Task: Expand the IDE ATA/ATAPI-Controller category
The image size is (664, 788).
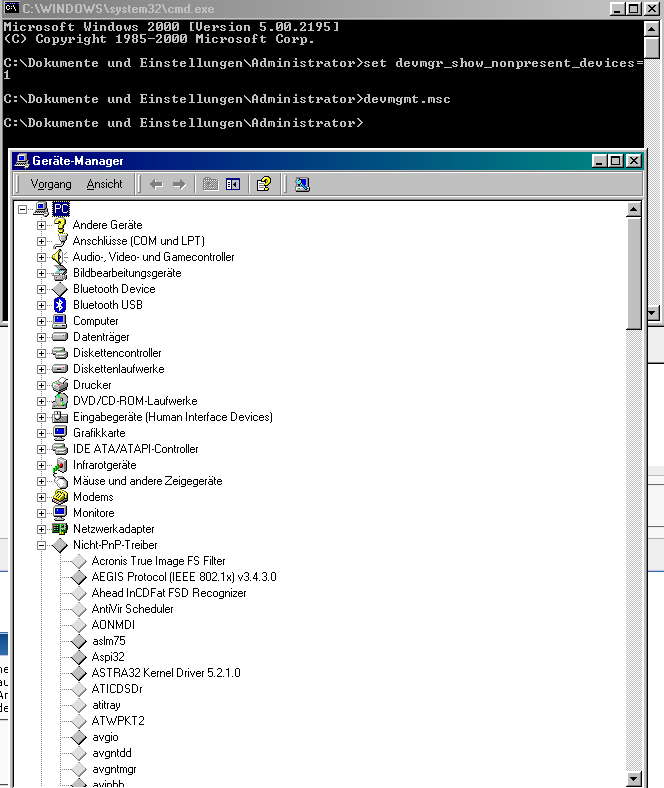Action: tap(42, 449)
